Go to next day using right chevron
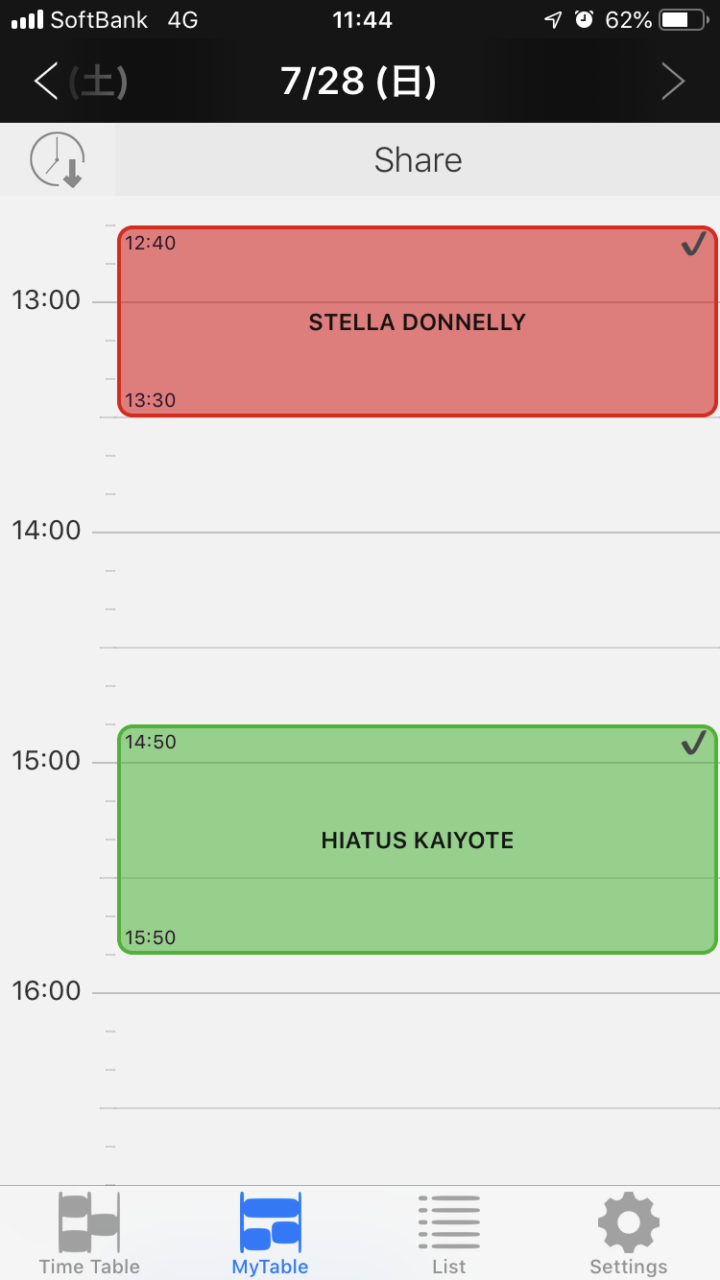The width and height of the screenshot is (720, 1280). click(x=673, y=82)
